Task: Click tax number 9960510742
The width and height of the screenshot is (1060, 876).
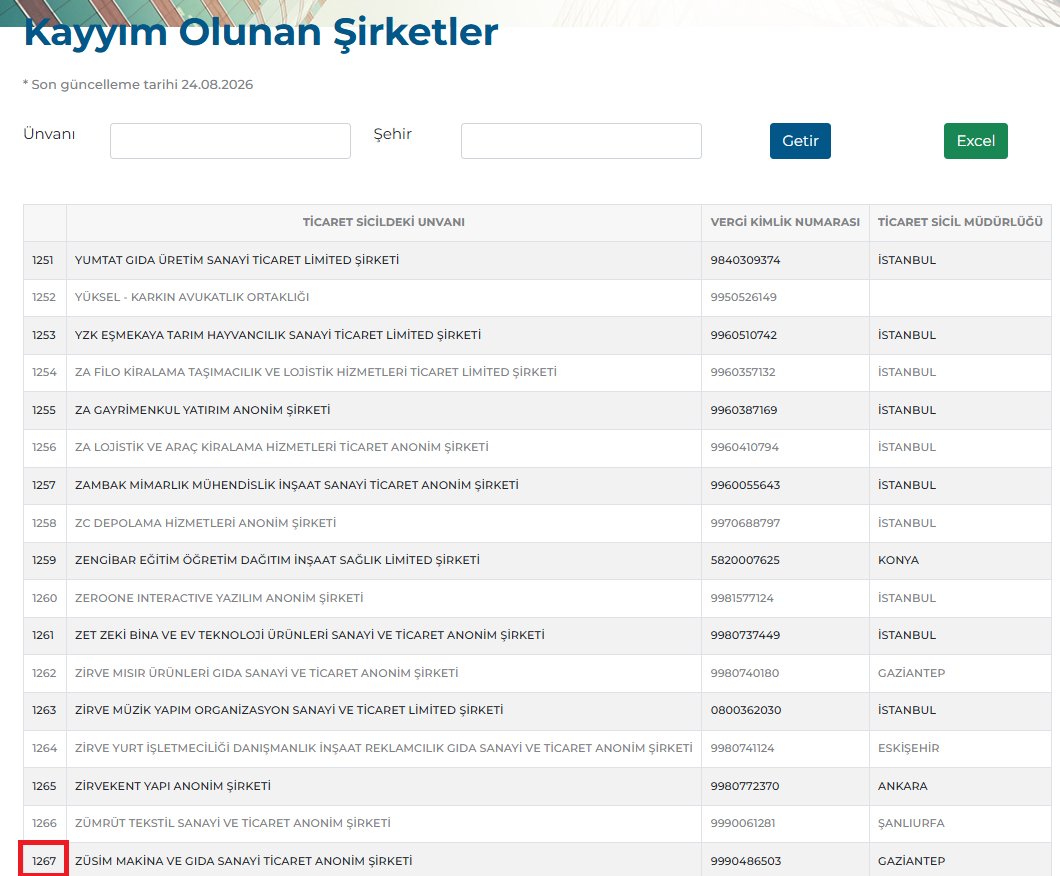Action: 744,335
